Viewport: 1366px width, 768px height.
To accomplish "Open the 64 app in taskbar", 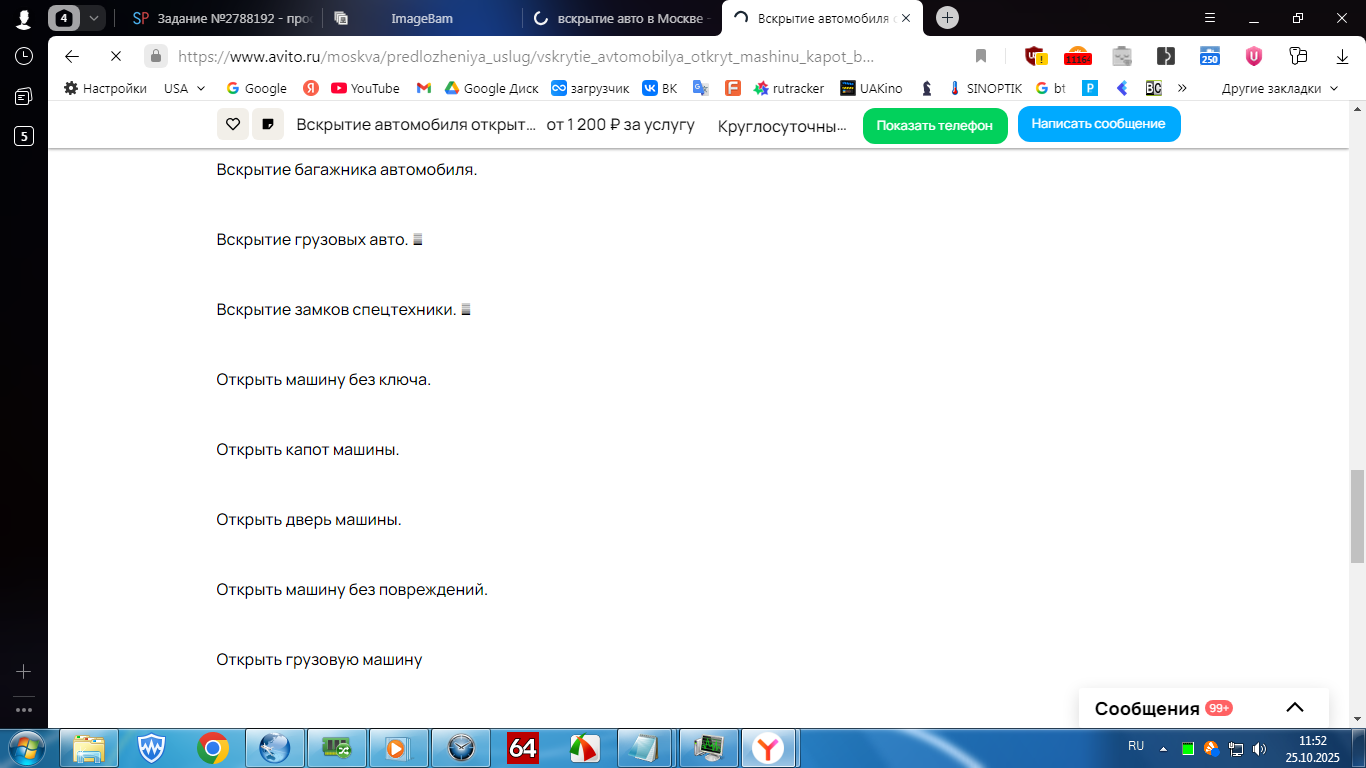I will click(523, 748).
